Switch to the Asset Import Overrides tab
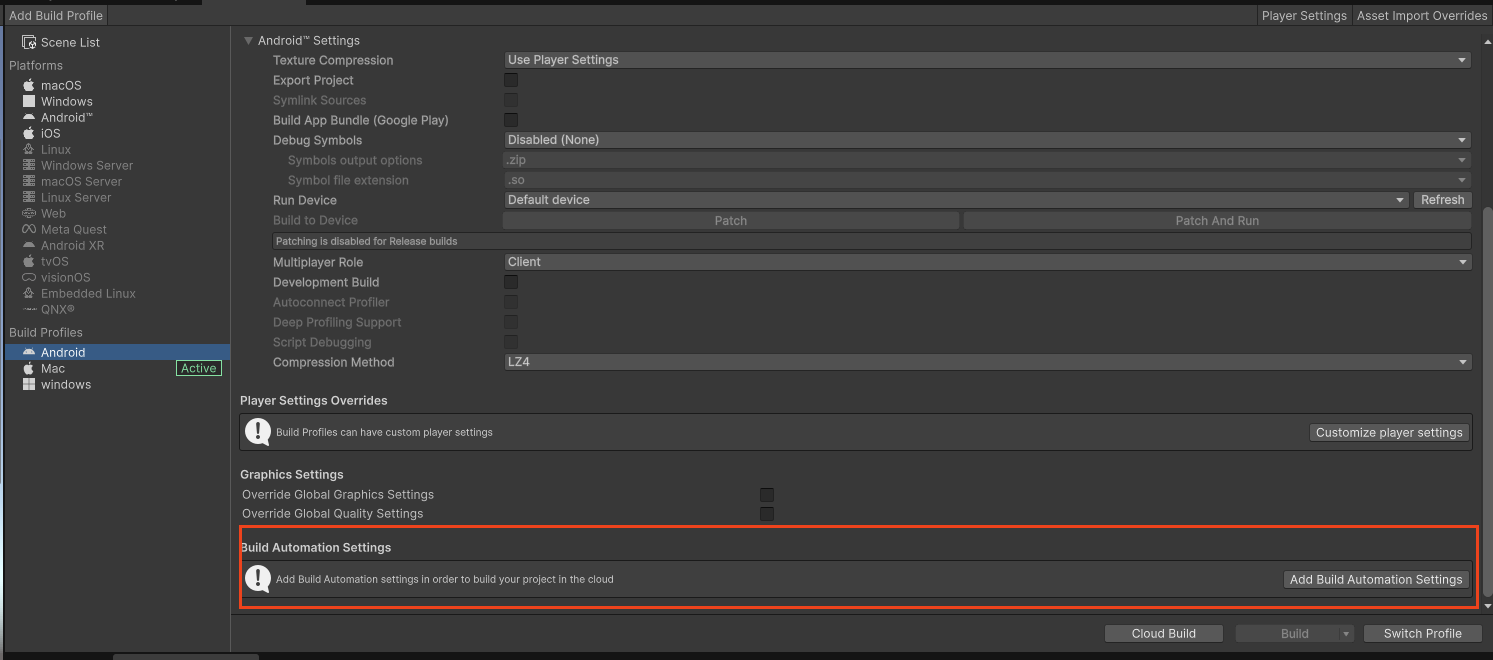 click(x=1422, y=15)
